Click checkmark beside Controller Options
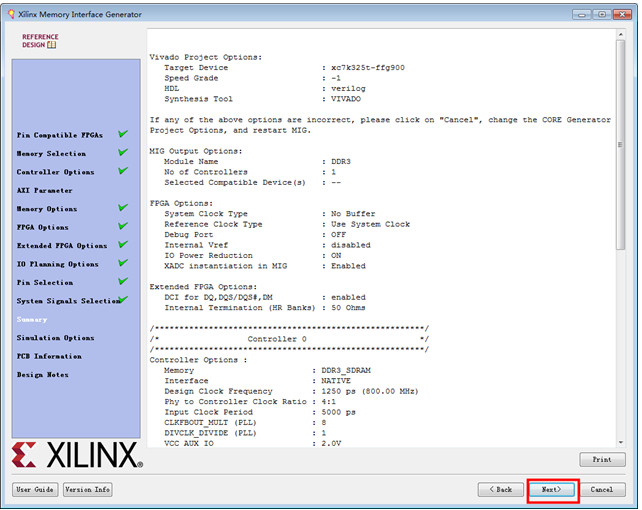This screenshot has width=642, height=510. tap(123, 171)
